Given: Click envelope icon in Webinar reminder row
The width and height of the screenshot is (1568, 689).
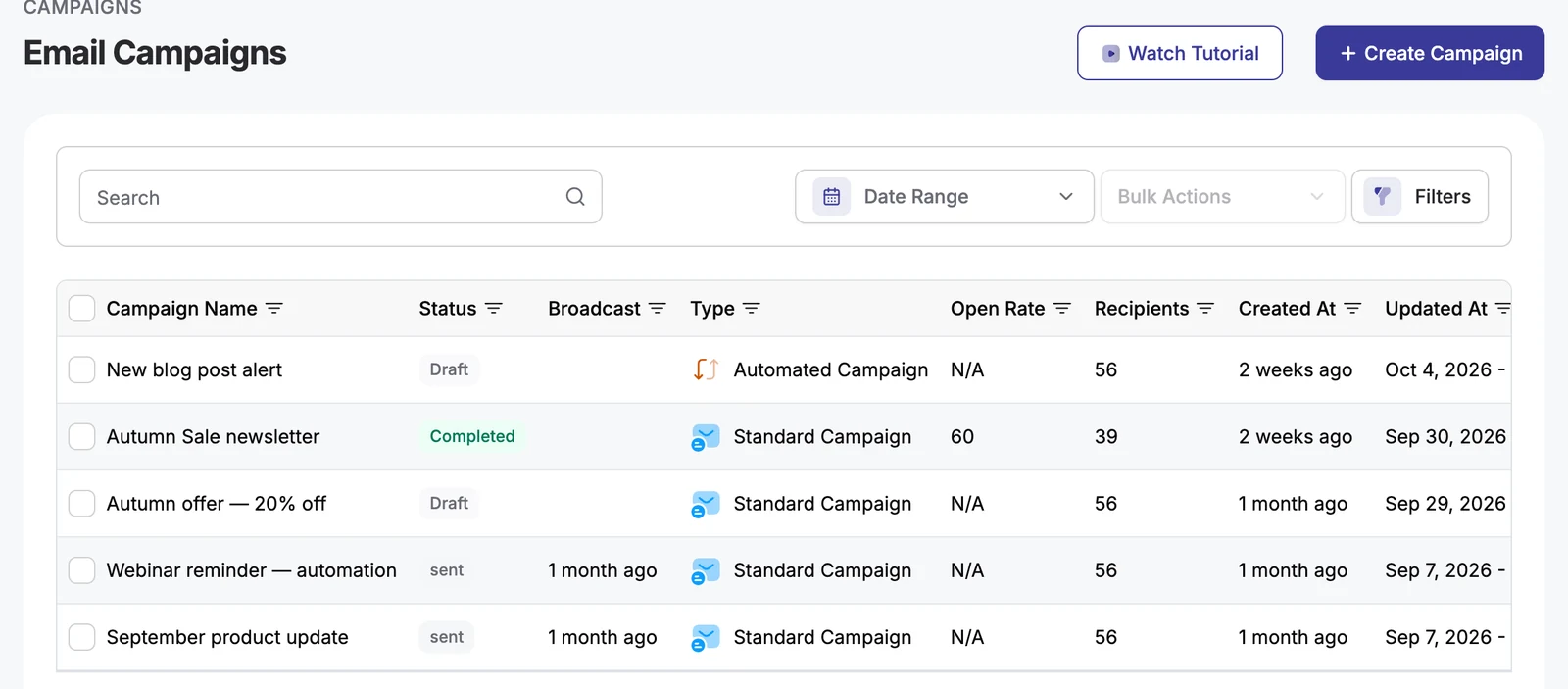Looking at the screenshot, I should (x=706, y=570).
